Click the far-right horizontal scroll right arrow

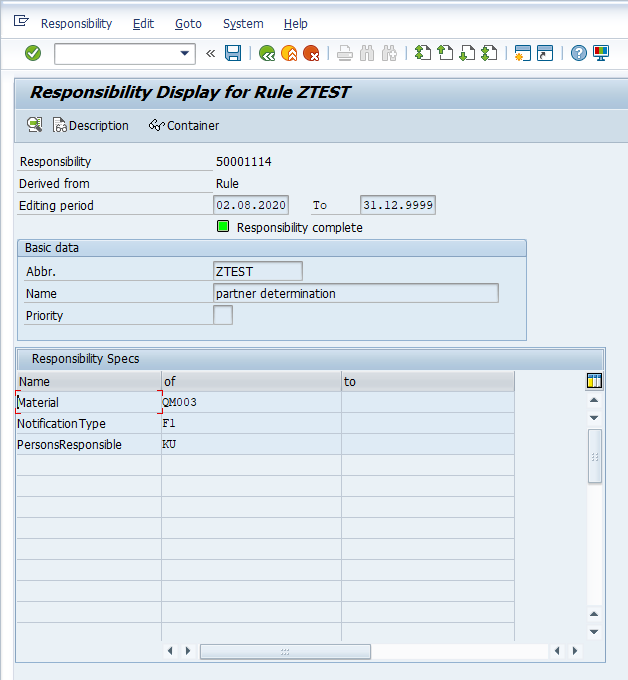(x=575, y=651)
